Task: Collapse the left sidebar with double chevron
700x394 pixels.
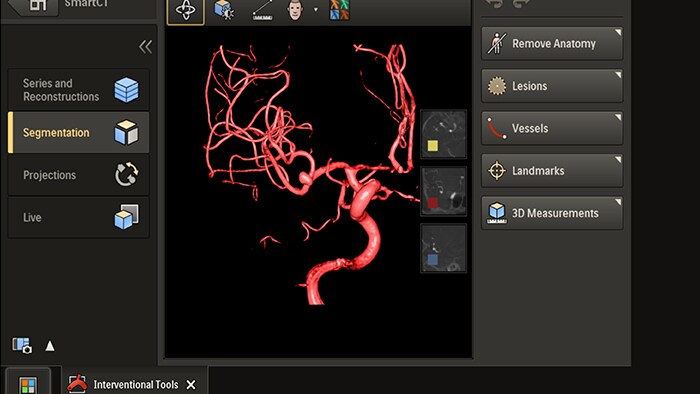Action: pyautogui.click(x=145, y=46)
